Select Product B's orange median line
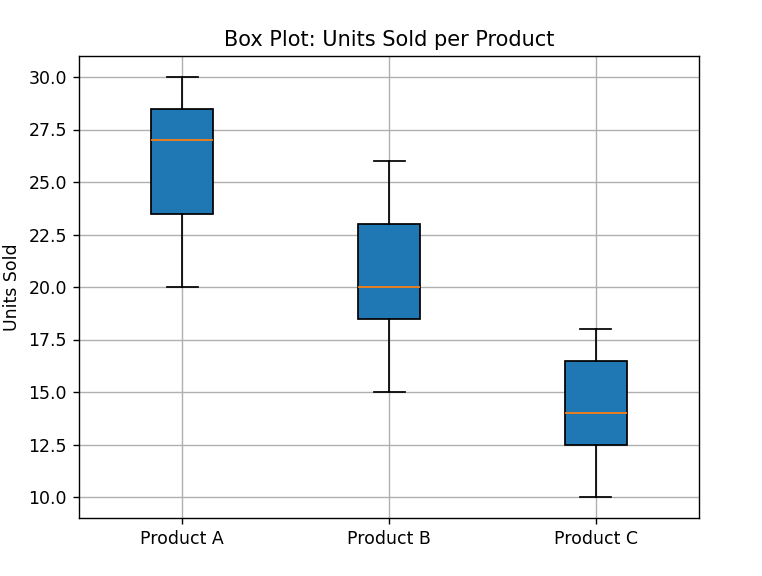Screen dimensions: 762x576 389,287
